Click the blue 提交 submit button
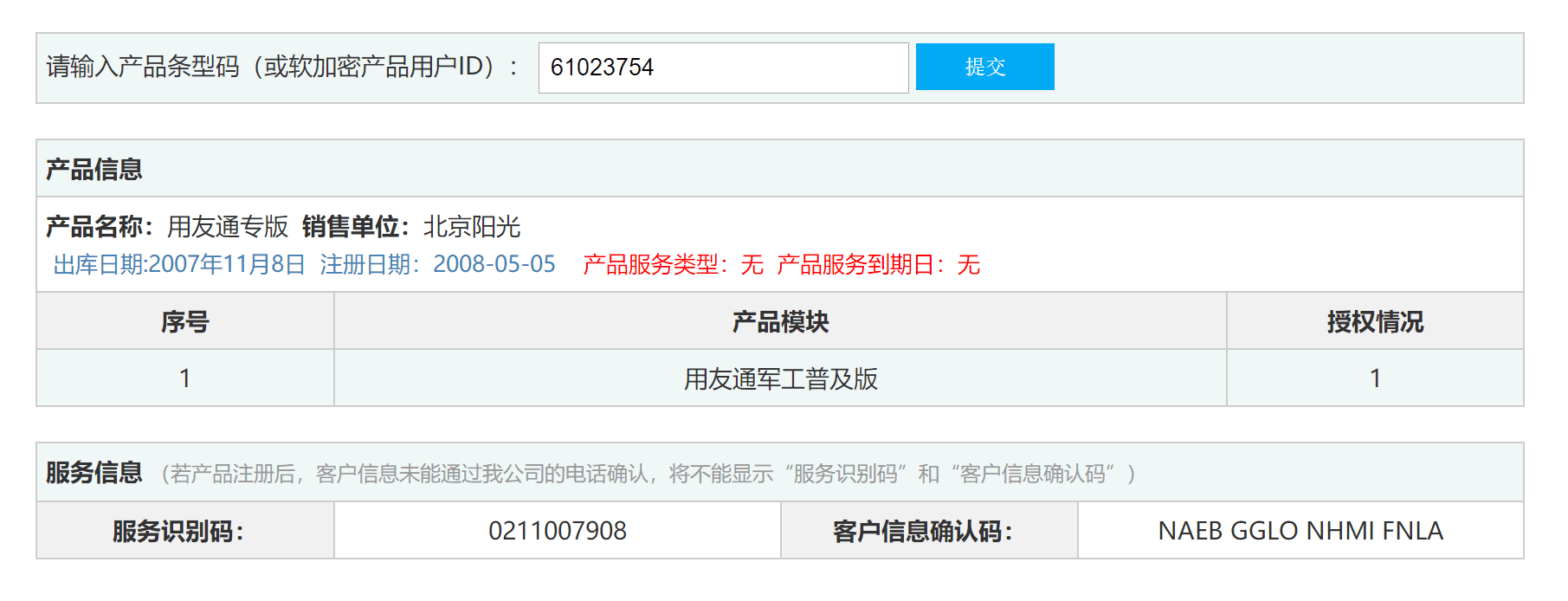 984,67
